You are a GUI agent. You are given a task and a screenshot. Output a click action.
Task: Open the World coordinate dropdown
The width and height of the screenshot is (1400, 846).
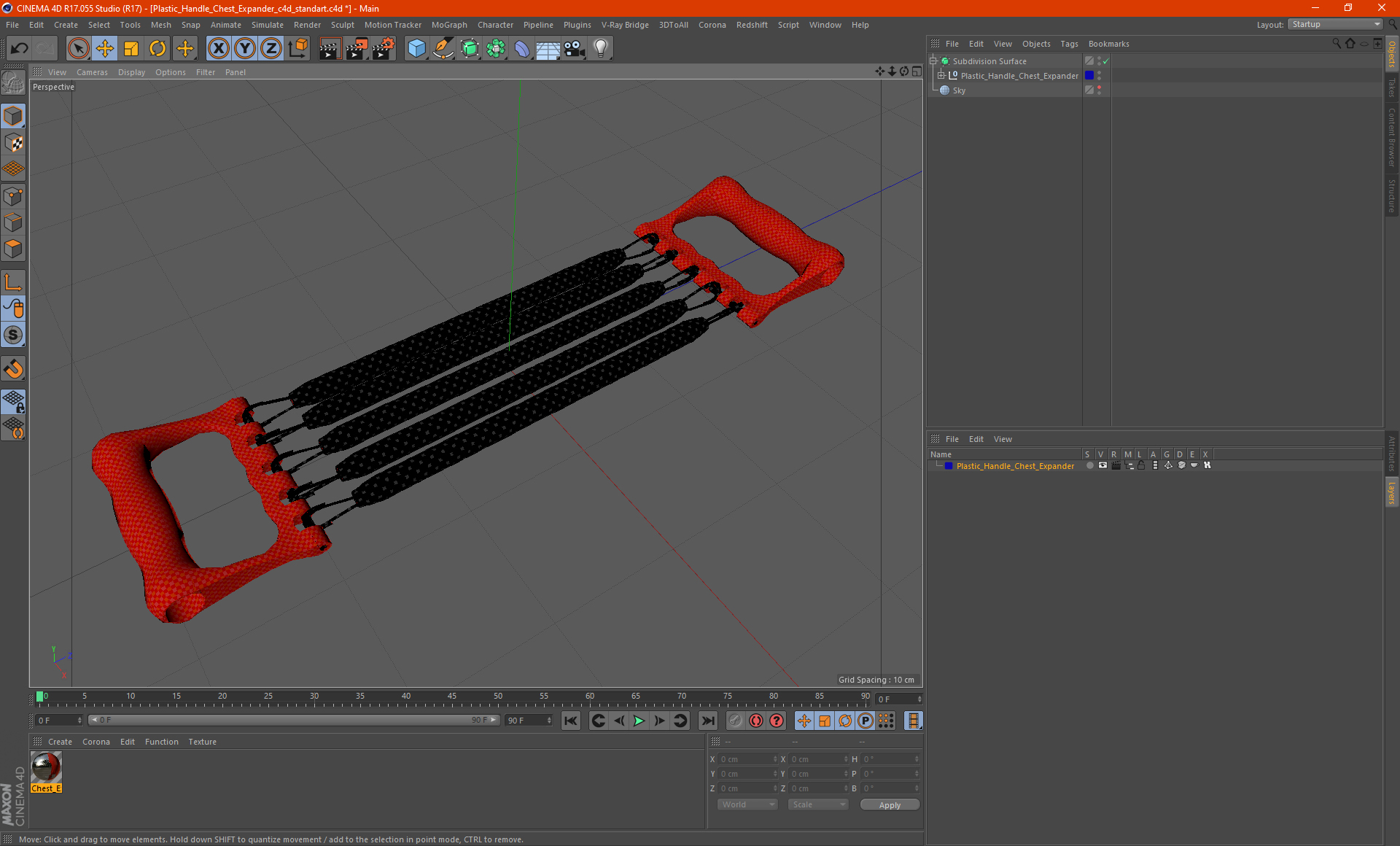[747, 804]
